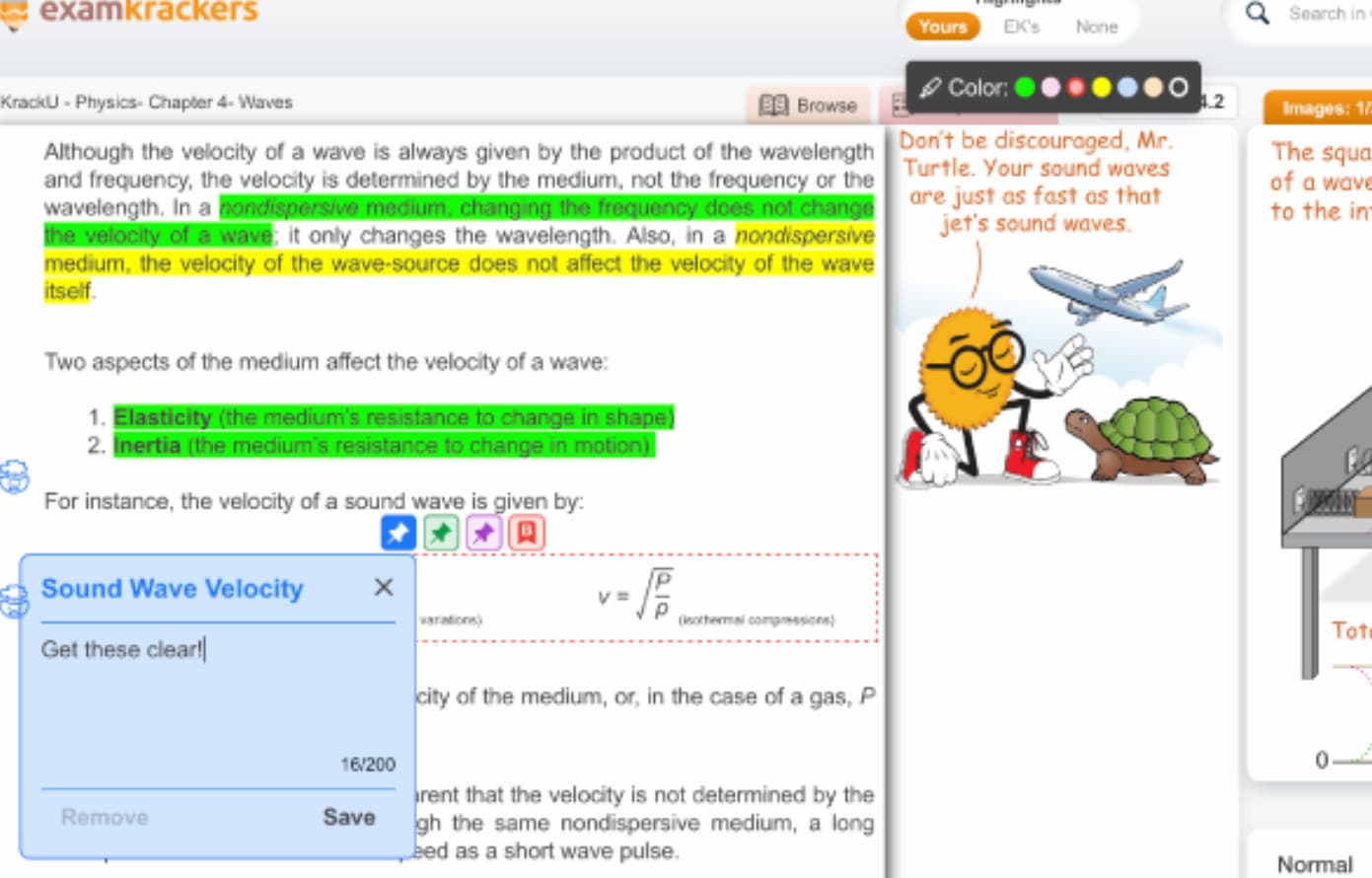Screen dimensions: 1372x878
Task: Click the KrackU Physics Chapter 4 Waves breadcrumb
Action: tap(146, 102)
